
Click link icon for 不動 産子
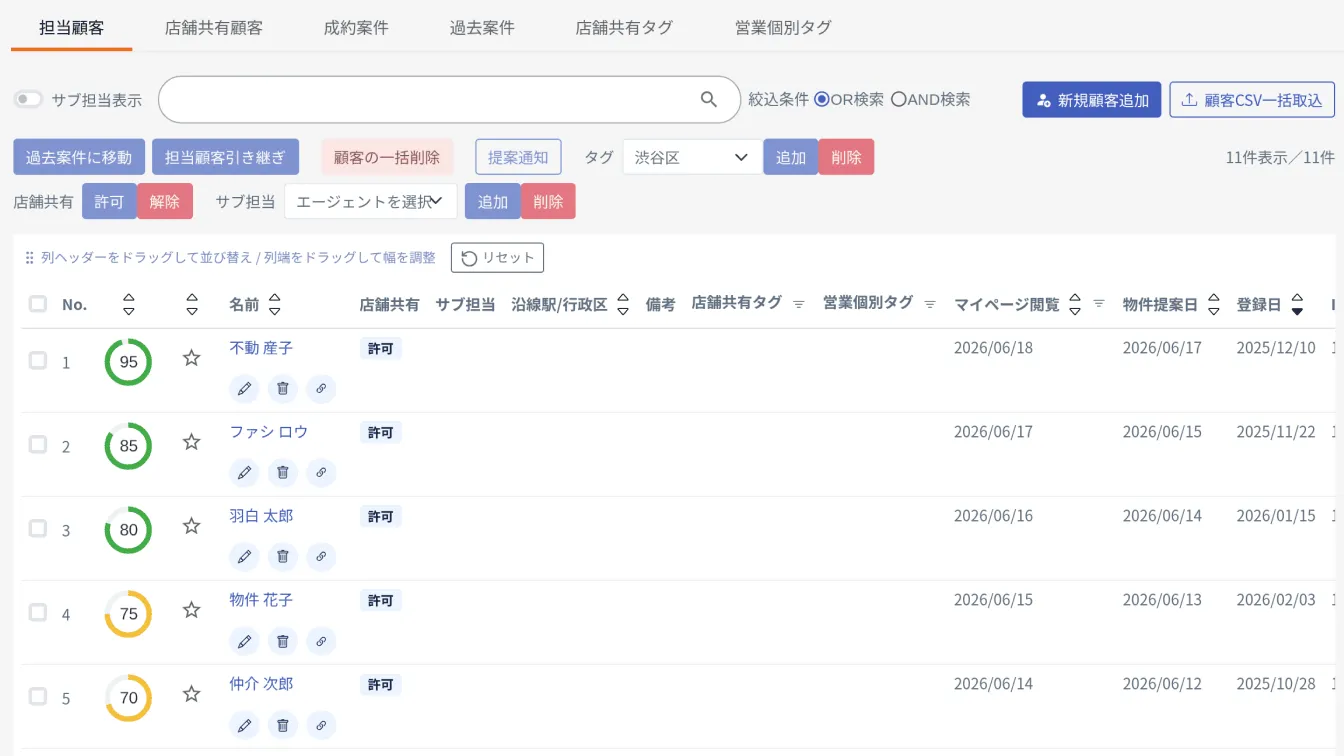(x=321, y=389)
